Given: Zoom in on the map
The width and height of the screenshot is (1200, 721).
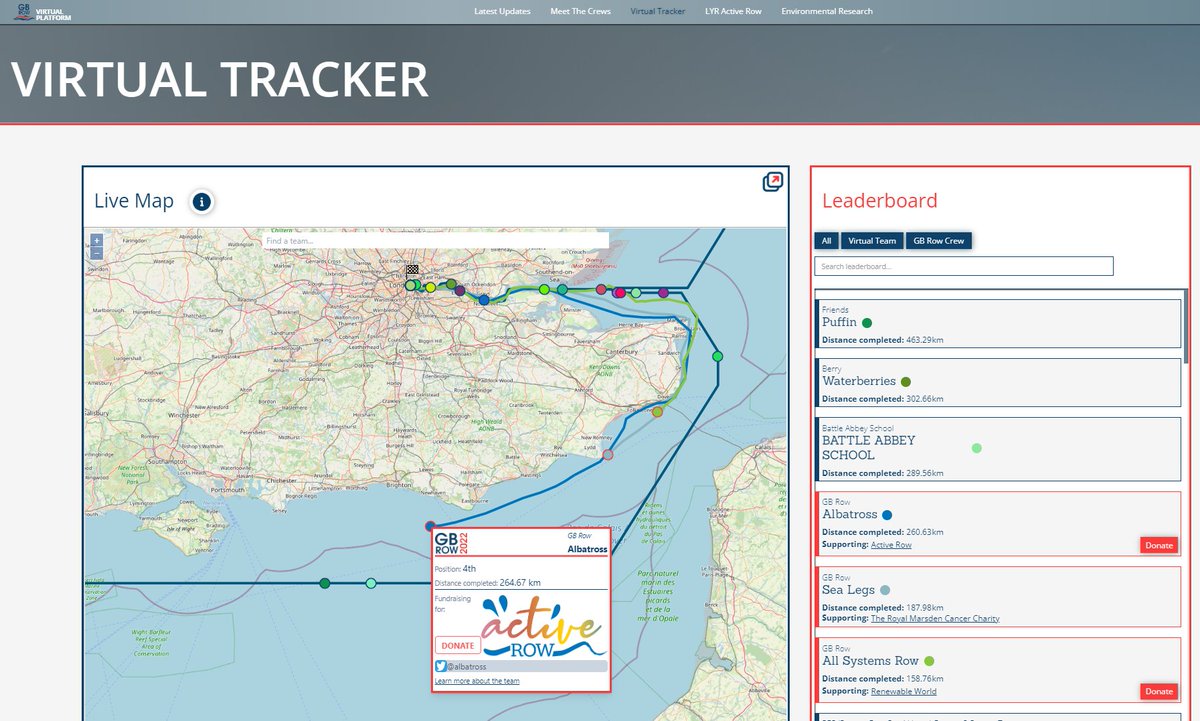Looking at the screenshot, I should (x=96, y=240).
